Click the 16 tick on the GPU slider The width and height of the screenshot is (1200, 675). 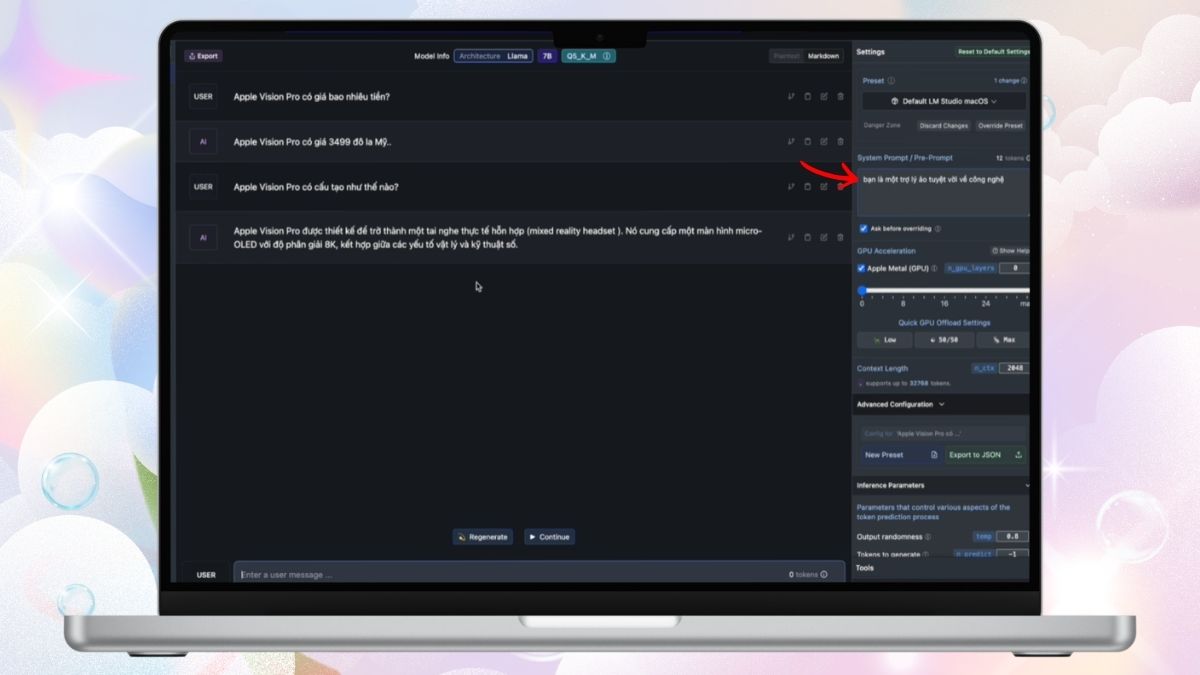pos(945,303)
